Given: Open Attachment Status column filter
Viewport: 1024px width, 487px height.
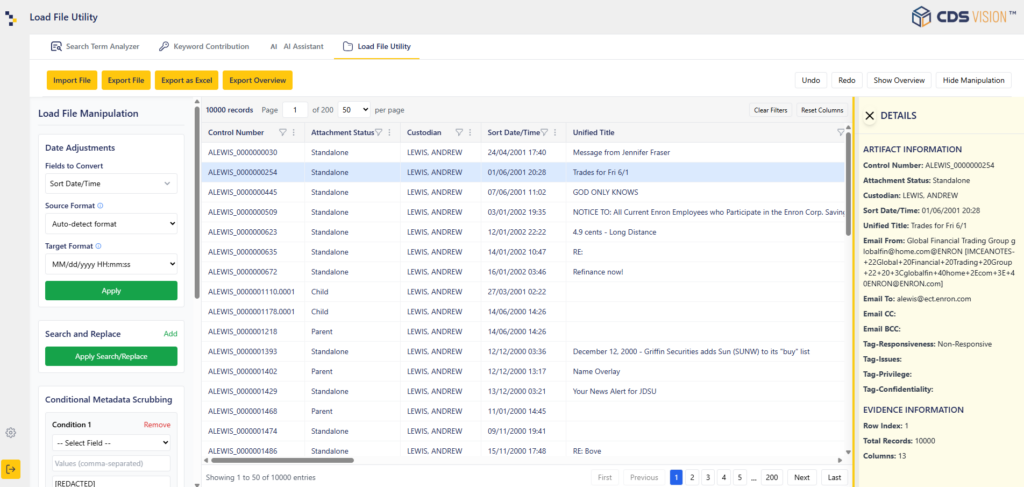Looking at the screenshot, I should (x=378, y=133).
